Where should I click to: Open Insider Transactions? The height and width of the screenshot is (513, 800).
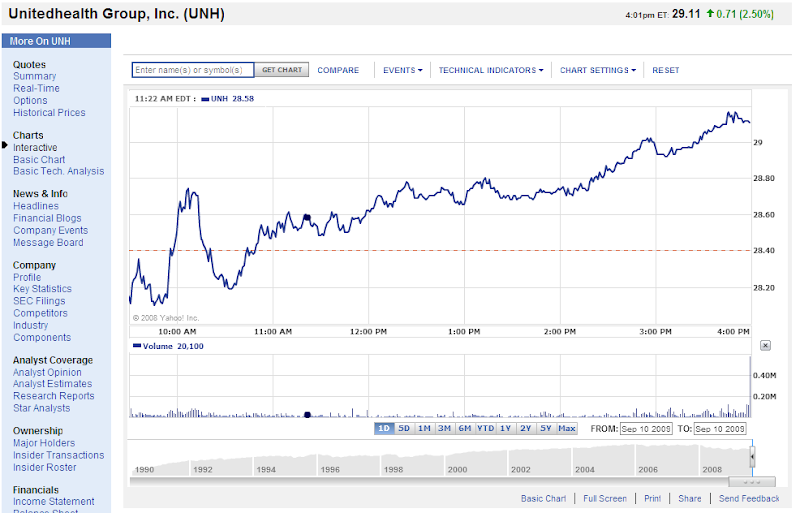pyautogui.click(x=58, y=455)
